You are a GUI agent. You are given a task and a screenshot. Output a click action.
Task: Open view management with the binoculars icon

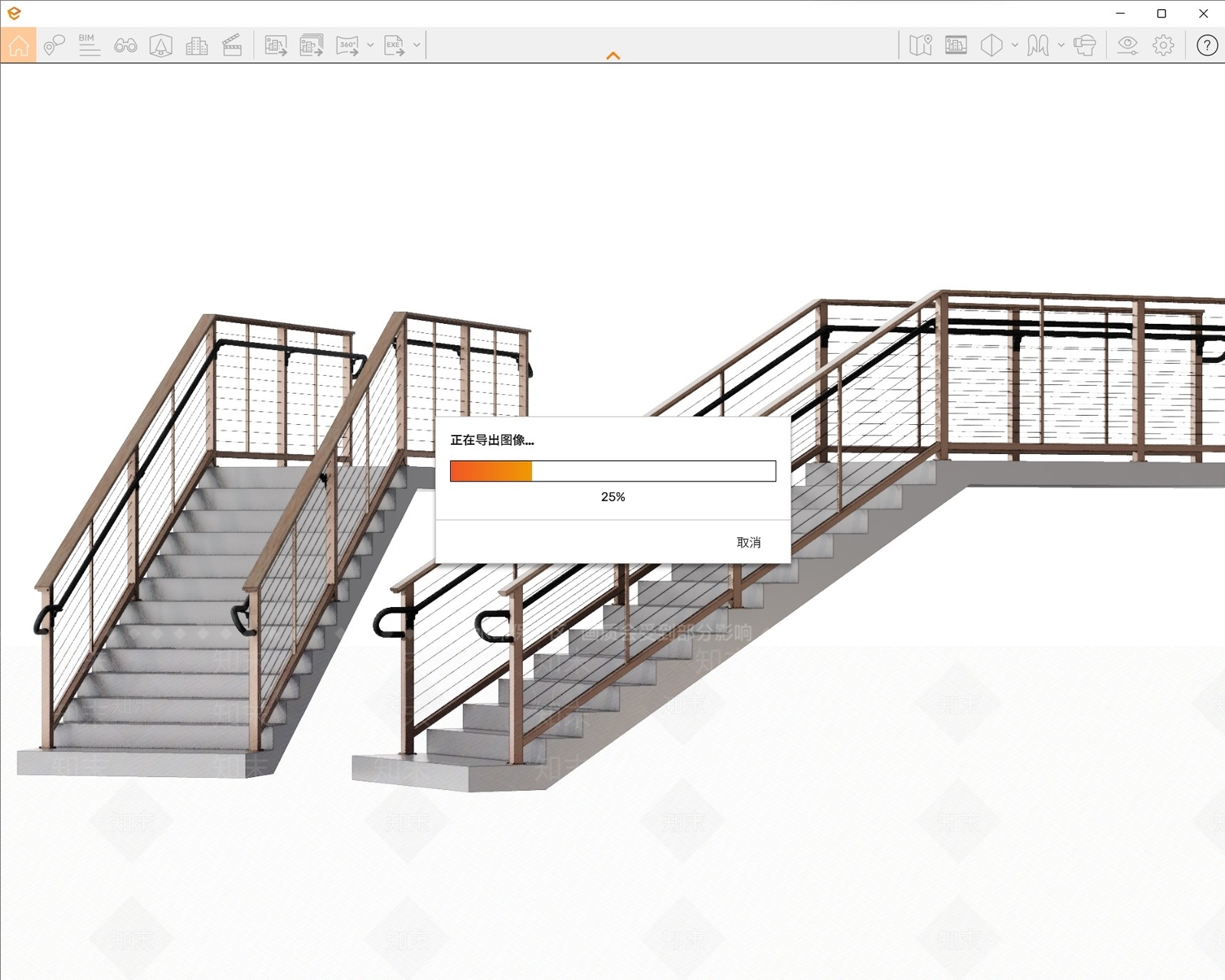(x=126, y=45)
